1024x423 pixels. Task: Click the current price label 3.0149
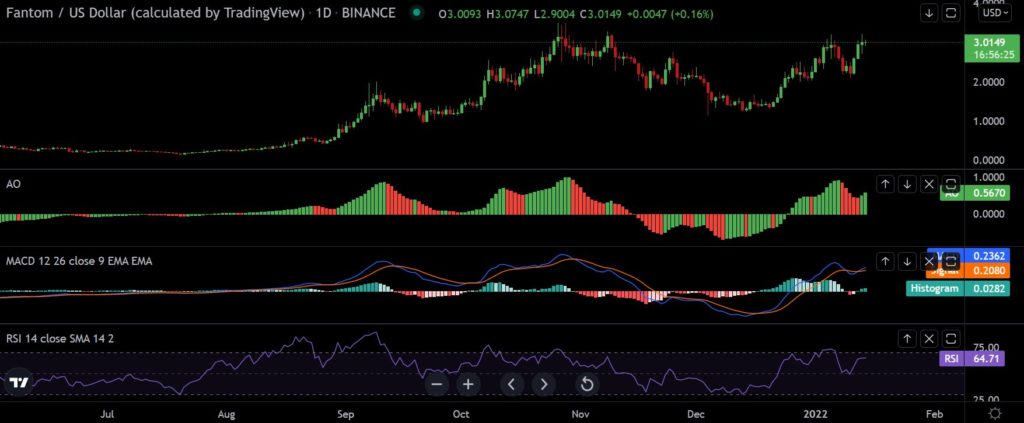tap(987, 44)
